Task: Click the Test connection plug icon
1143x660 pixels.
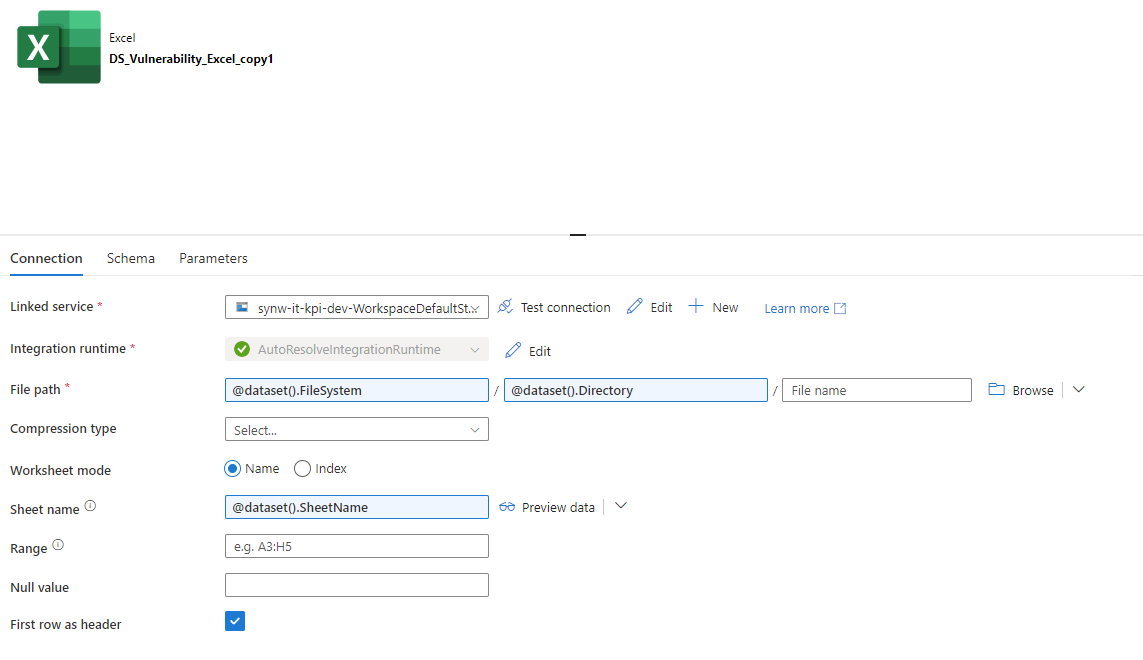Action: click(x=505, y=307)
